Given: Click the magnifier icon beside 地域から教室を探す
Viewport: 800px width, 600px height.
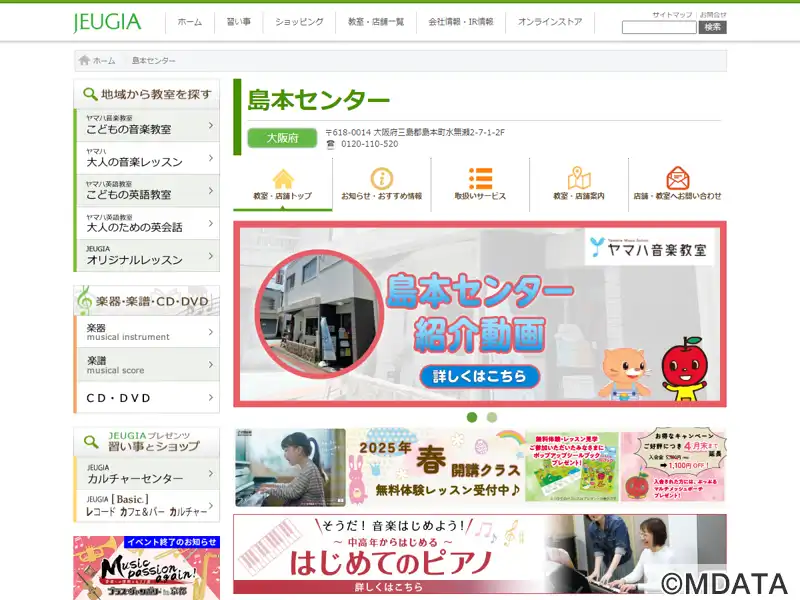Looking at the screenshot, I should click(90, 94).
